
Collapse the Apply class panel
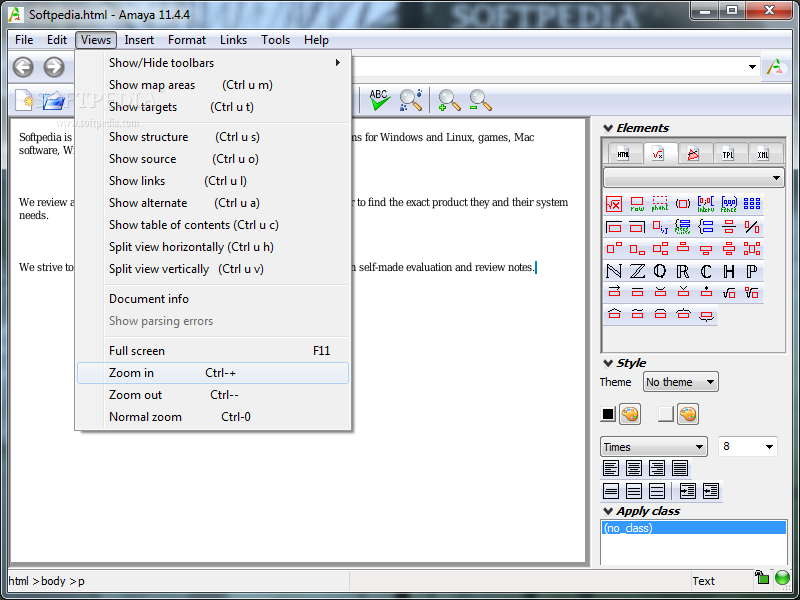[x=608, y=511]
